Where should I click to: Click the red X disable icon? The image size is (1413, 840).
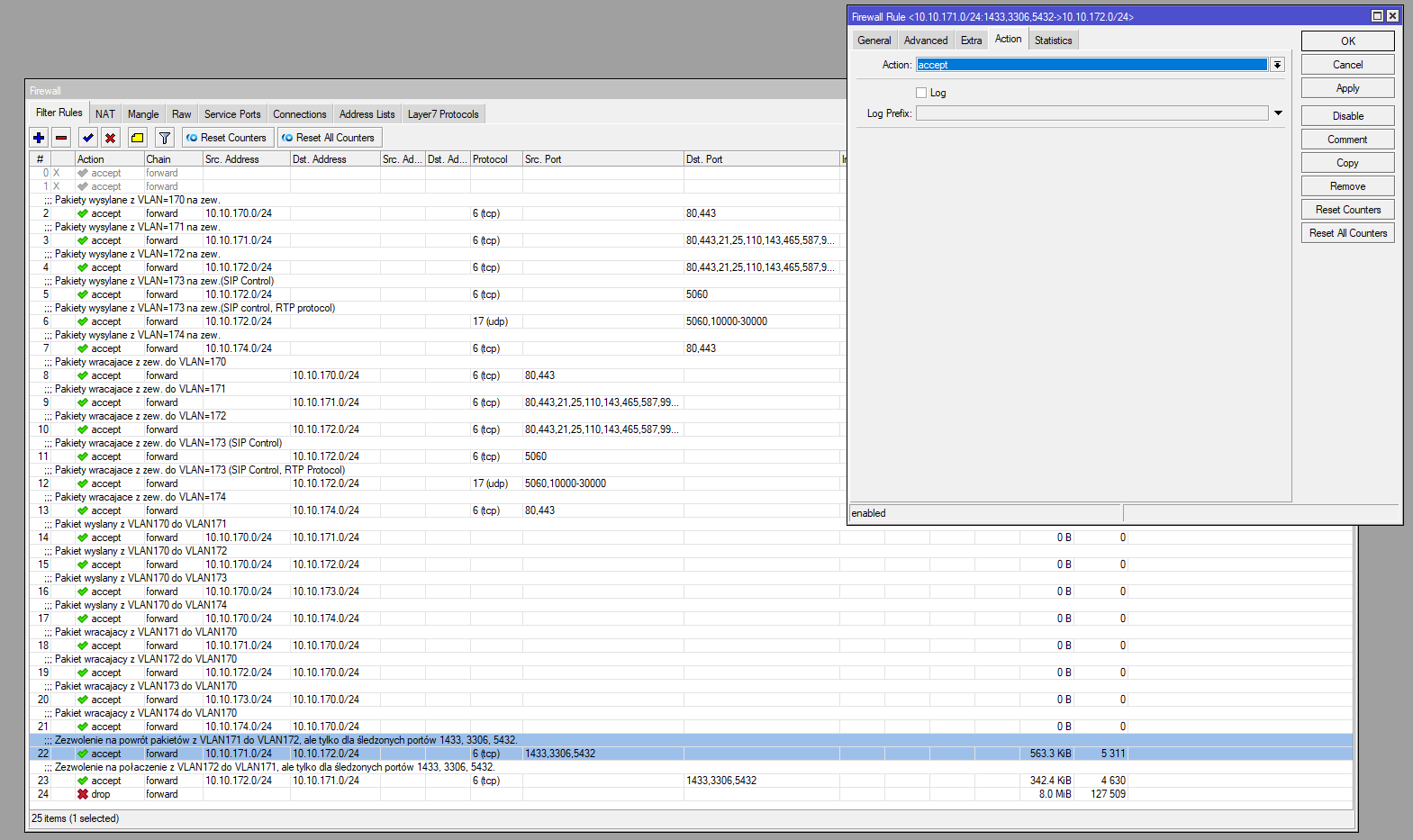[x=110, y=138]
